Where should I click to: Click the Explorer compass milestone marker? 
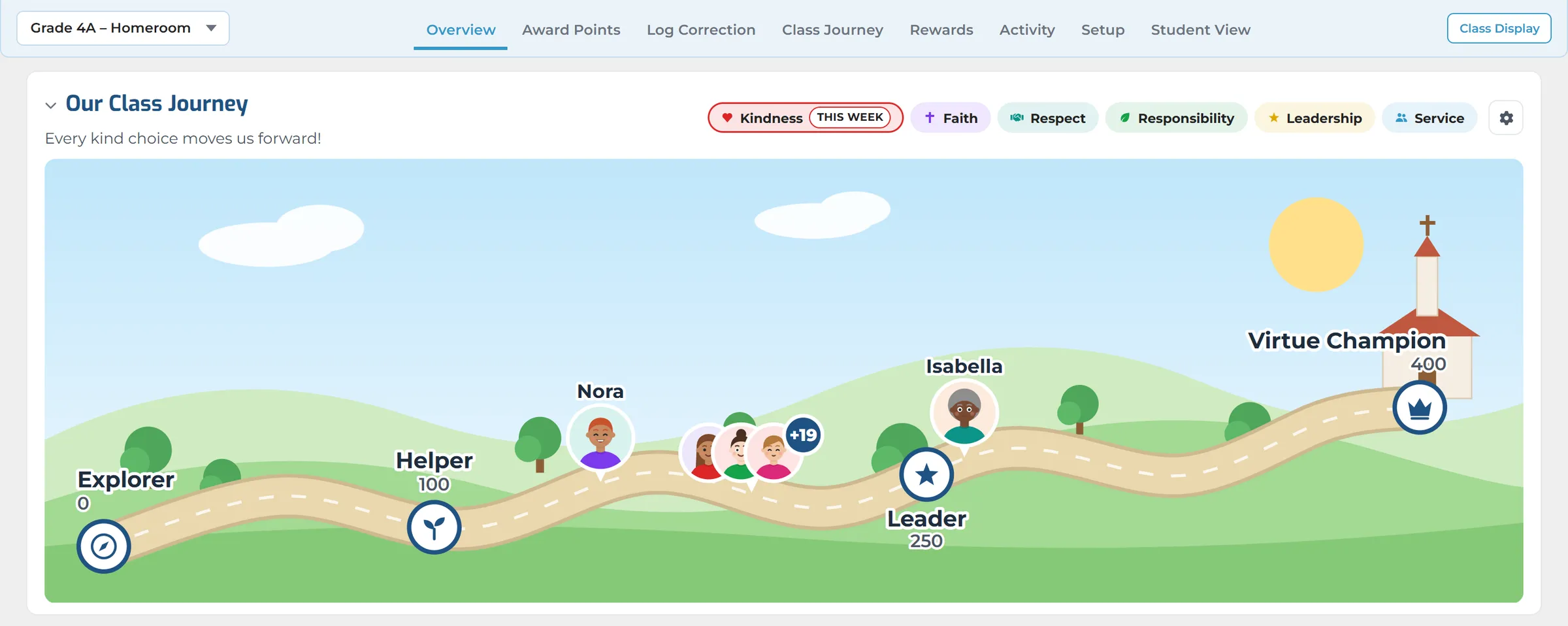tap(104, 546)
